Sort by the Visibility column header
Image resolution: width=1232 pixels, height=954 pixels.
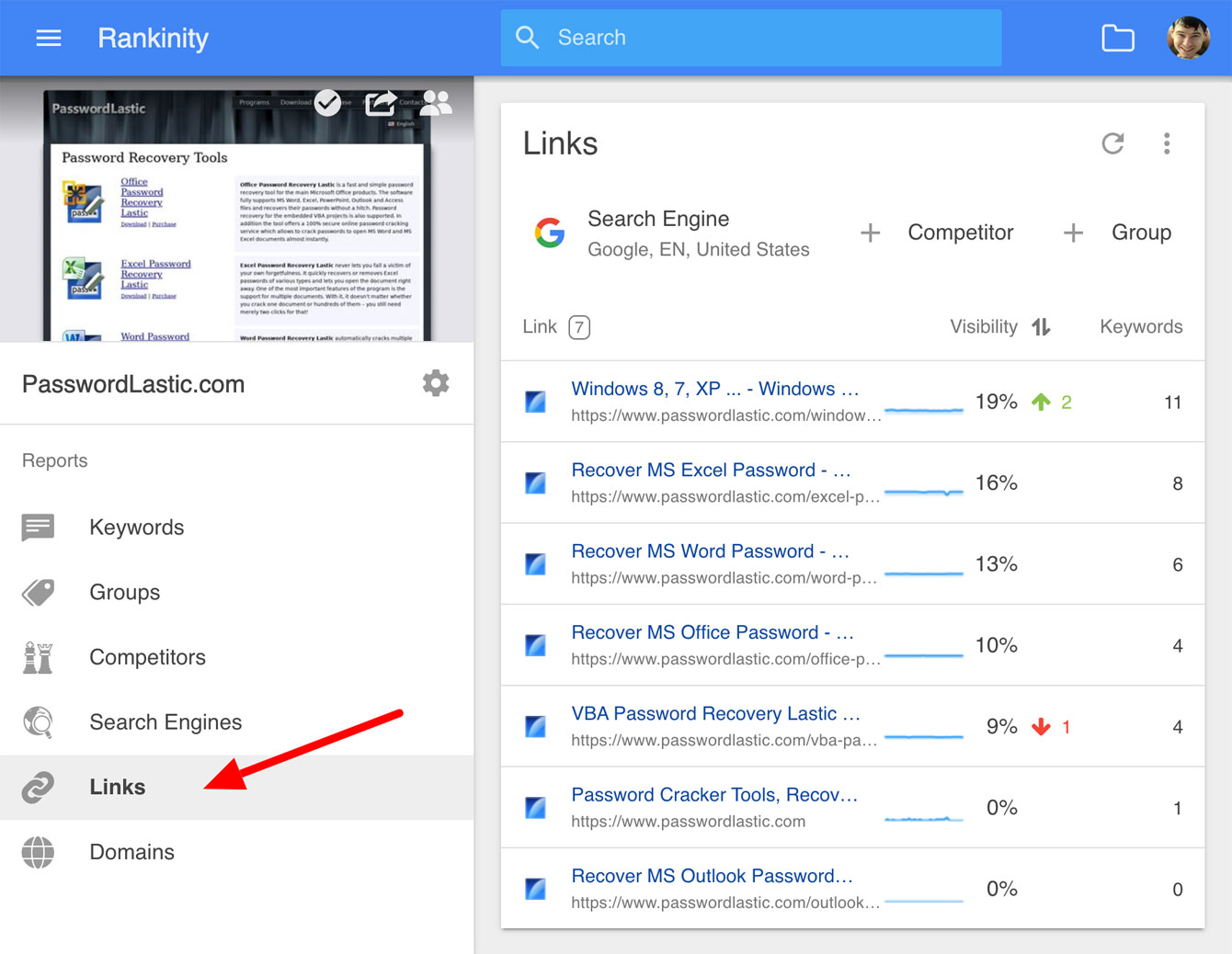pyautogui.click(x=984, y=327)
